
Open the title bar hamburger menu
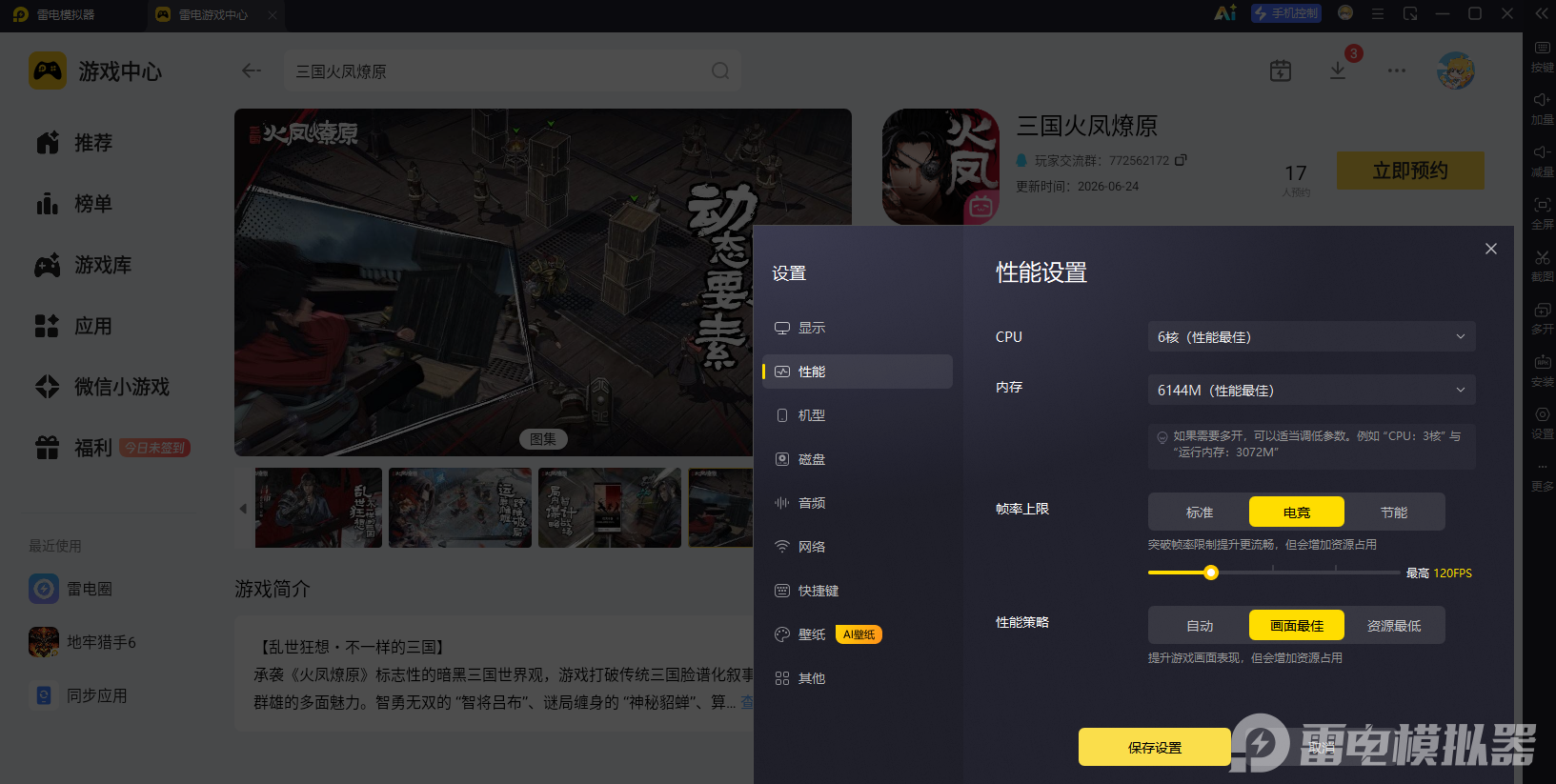point(1378,14)
